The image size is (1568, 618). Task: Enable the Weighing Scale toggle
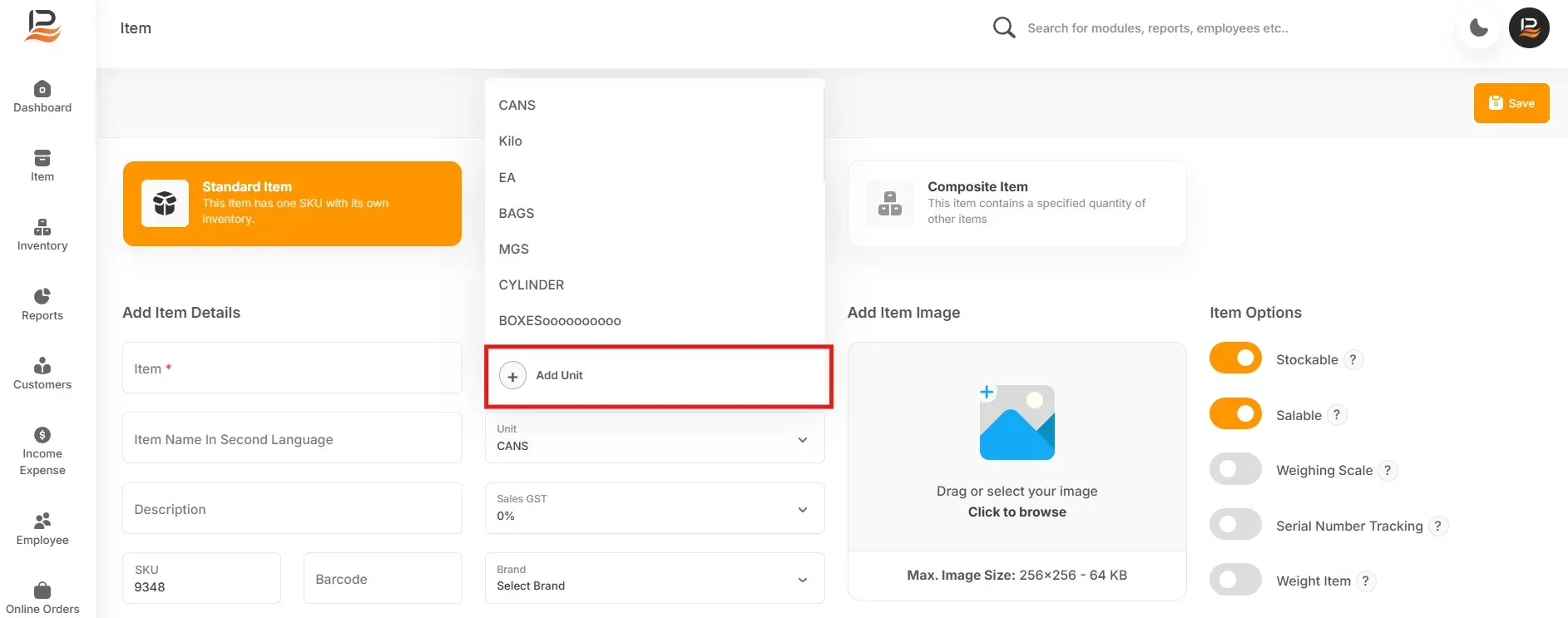click(1235, 469)
